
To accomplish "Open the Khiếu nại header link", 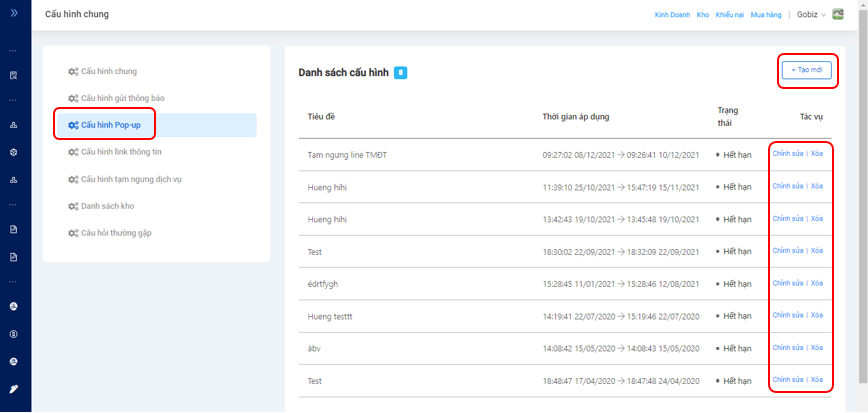I will (x=731, y=15).
